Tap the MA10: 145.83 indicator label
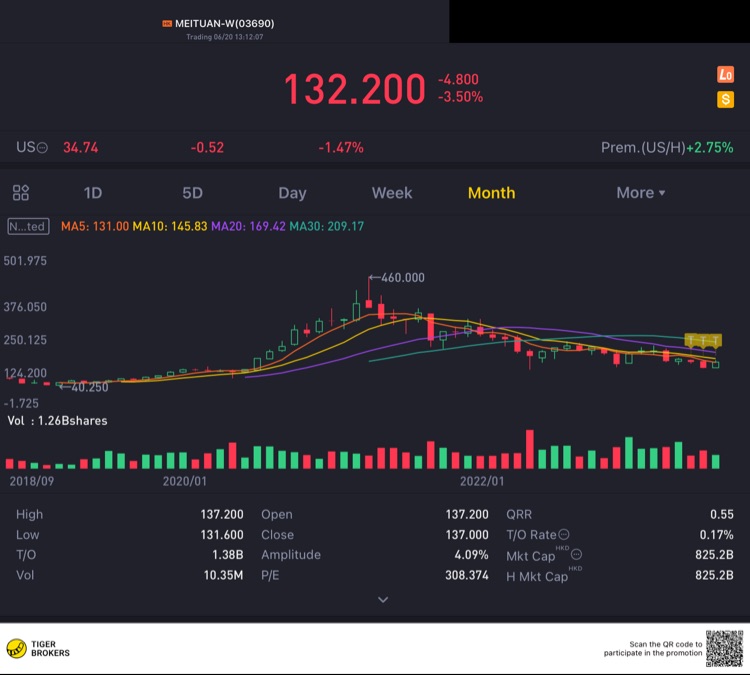The width and height of the screenshot is (750, 675). coord(170,226)
